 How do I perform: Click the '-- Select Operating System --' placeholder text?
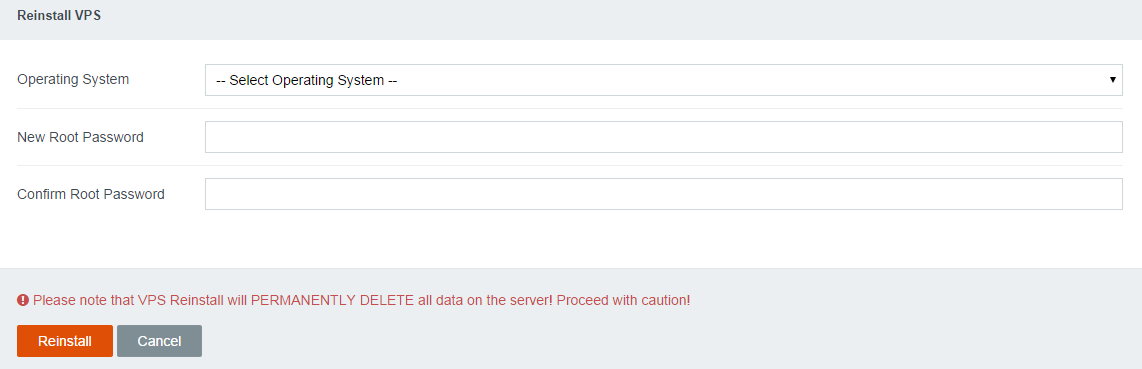click(x=306, y=80)
